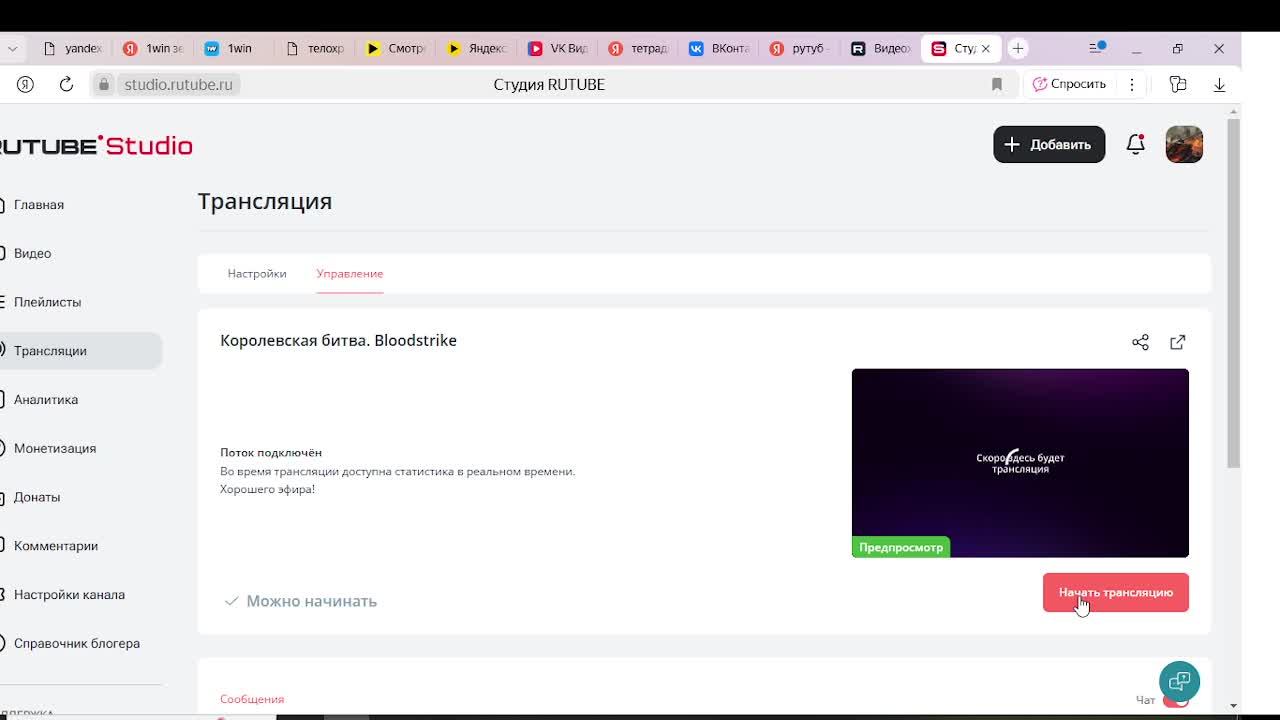Image resolution: width=1280 pixels, height=720 pixels.
Task: Click the Спросить assistant button
Action: (x=1069, y=84)
